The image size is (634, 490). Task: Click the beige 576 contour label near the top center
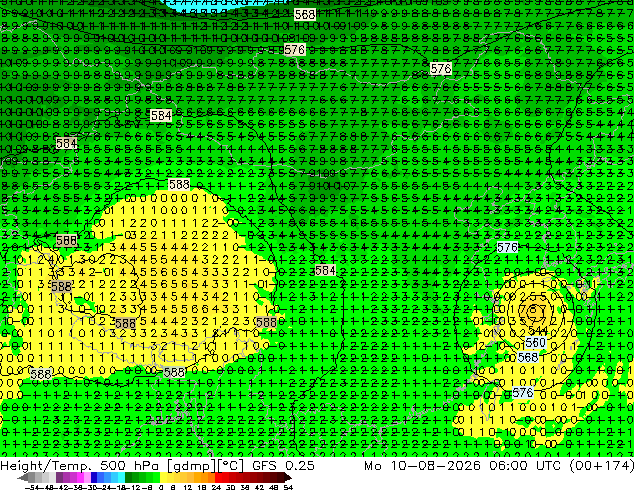click(294, 50)
